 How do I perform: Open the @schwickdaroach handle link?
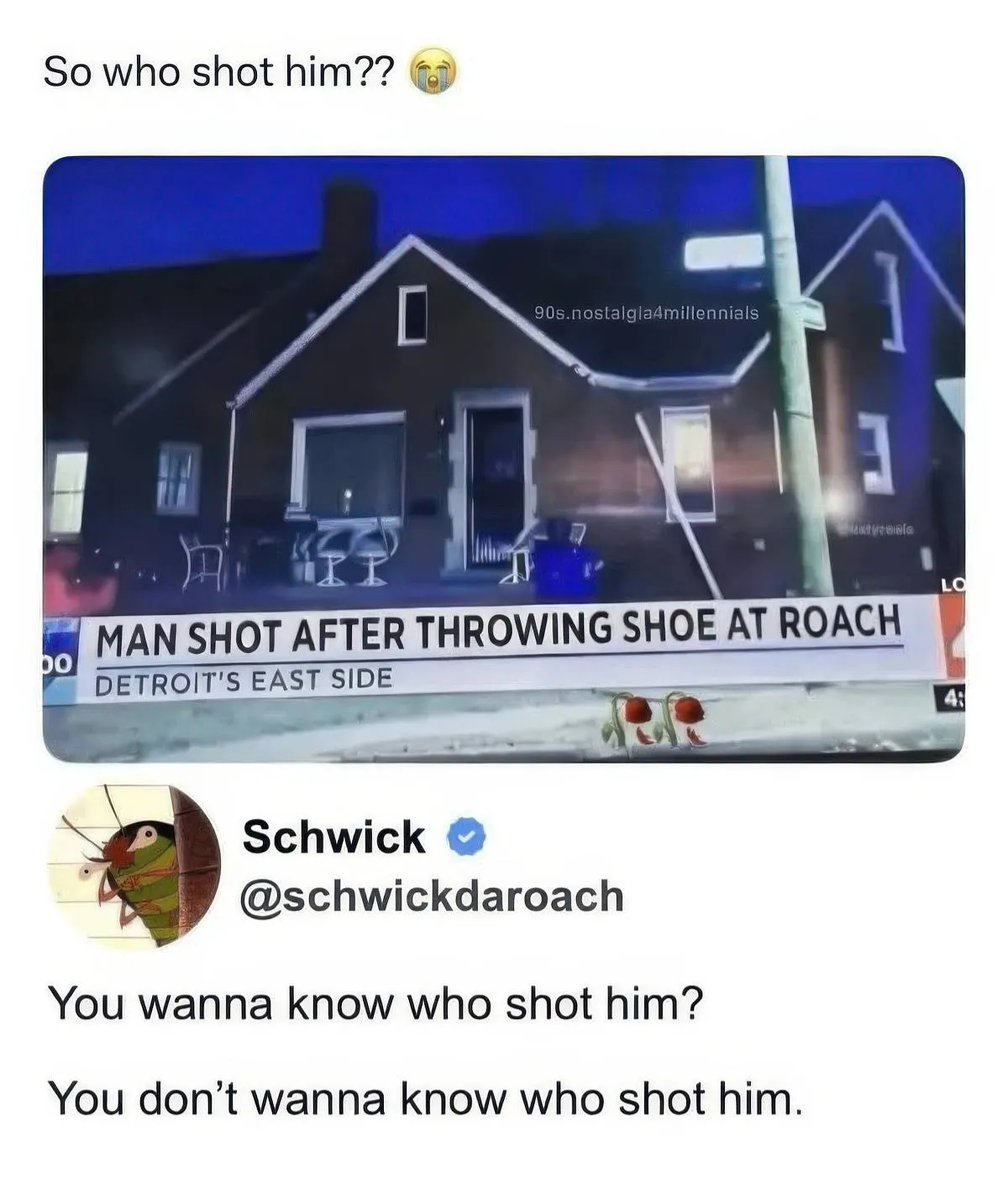pos(433,896)
